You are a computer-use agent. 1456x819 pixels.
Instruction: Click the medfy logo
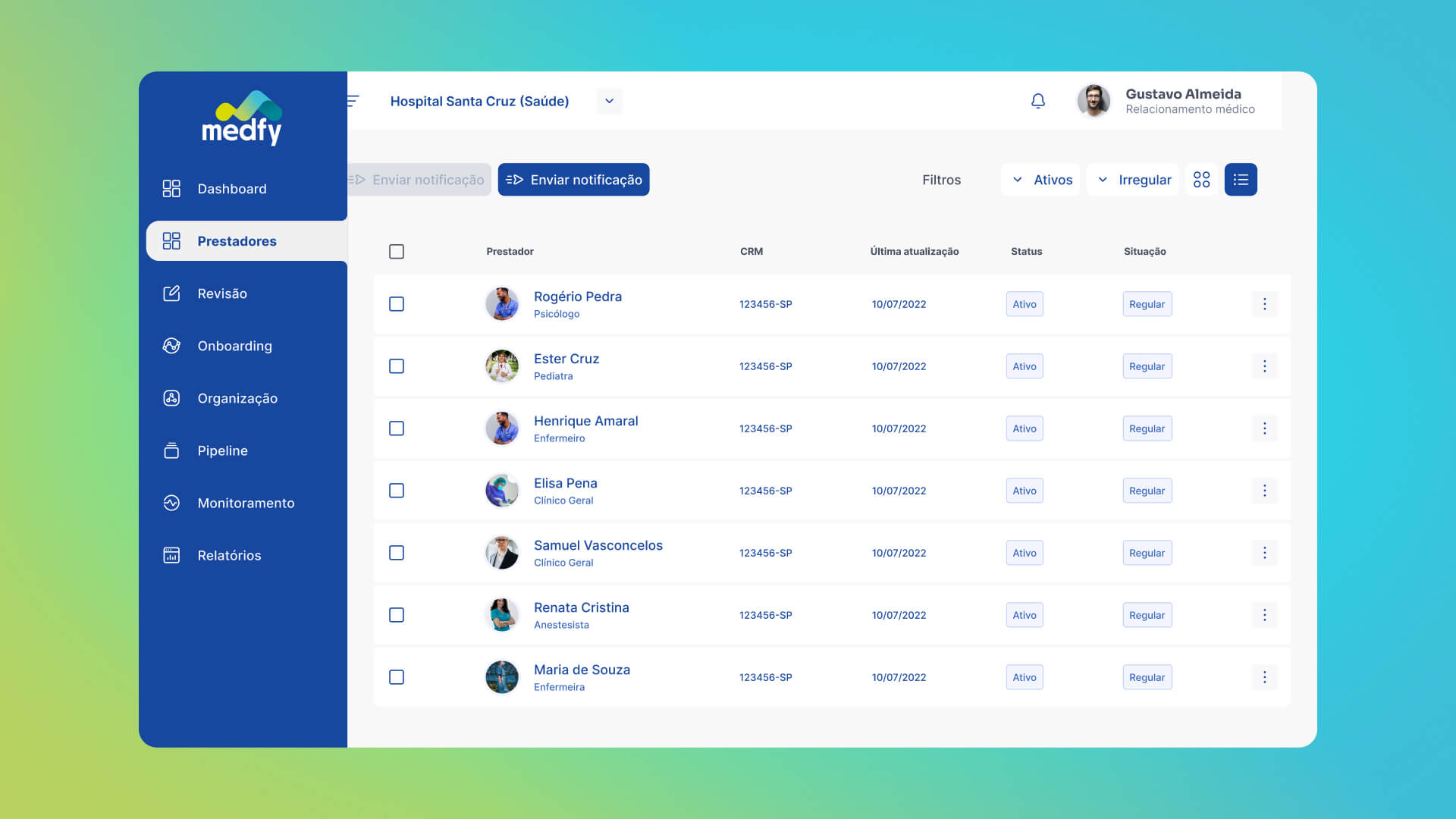242,119
